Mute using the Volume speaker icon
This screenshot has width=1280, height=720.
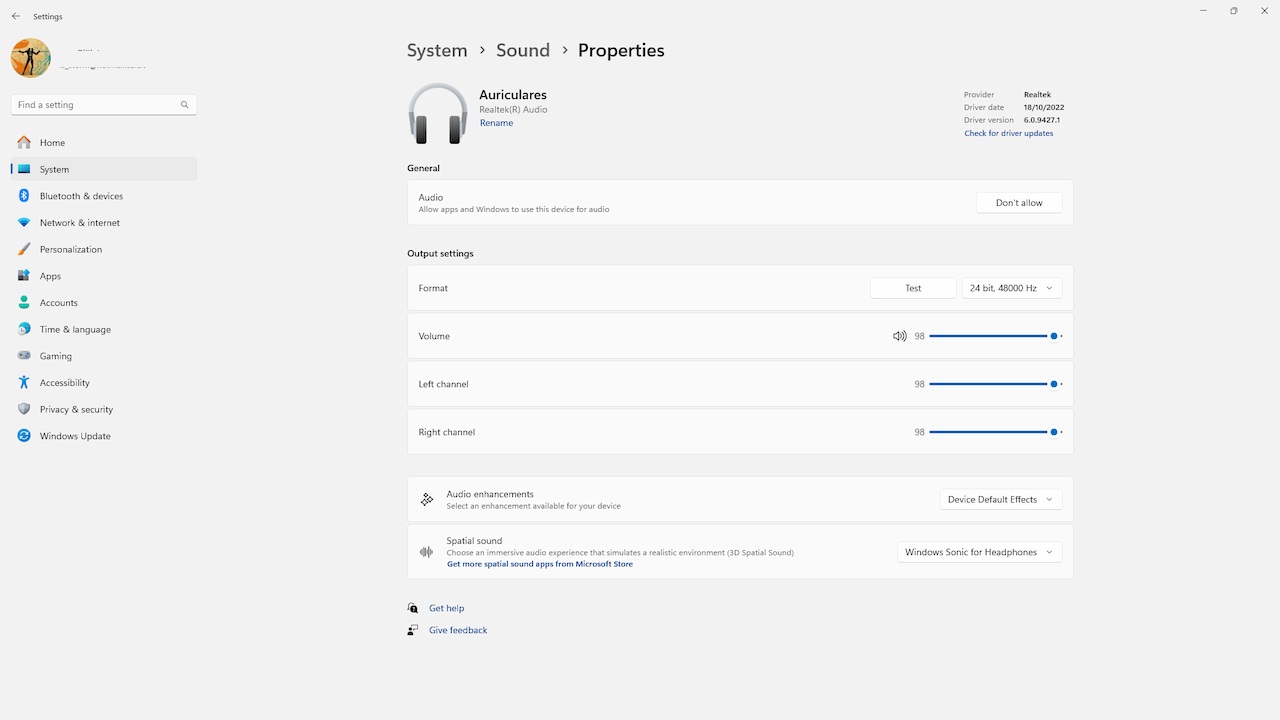click(899, 336)
